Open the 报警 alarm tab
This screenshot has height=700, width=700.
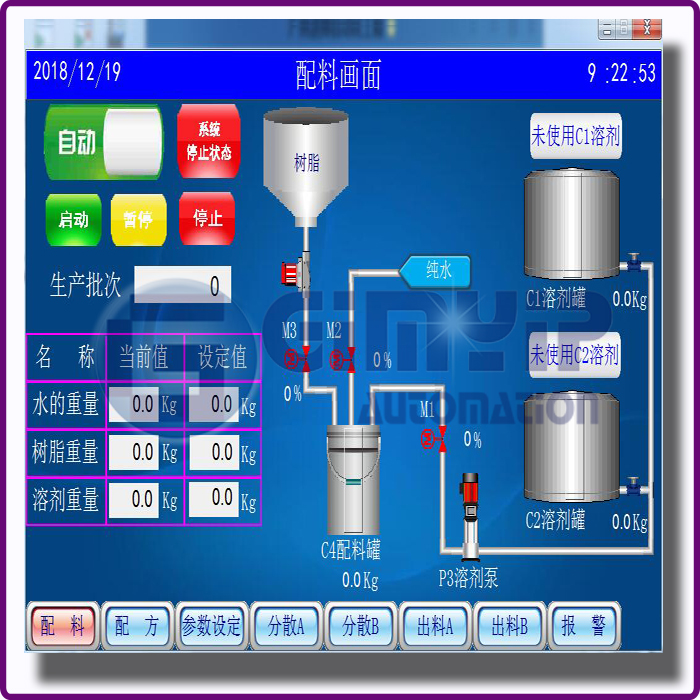[x=584, y=627]
